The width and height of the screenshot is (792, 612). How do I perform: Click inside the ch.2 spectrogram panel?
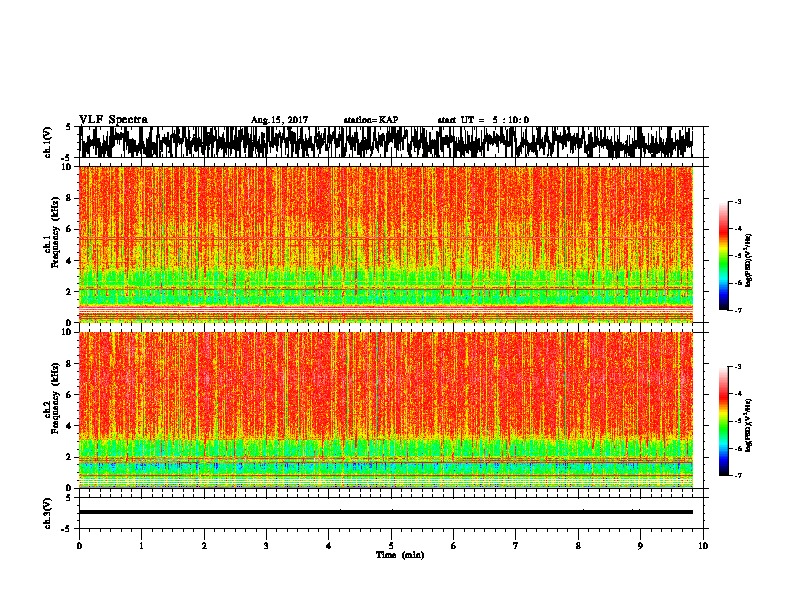[386, 410]
